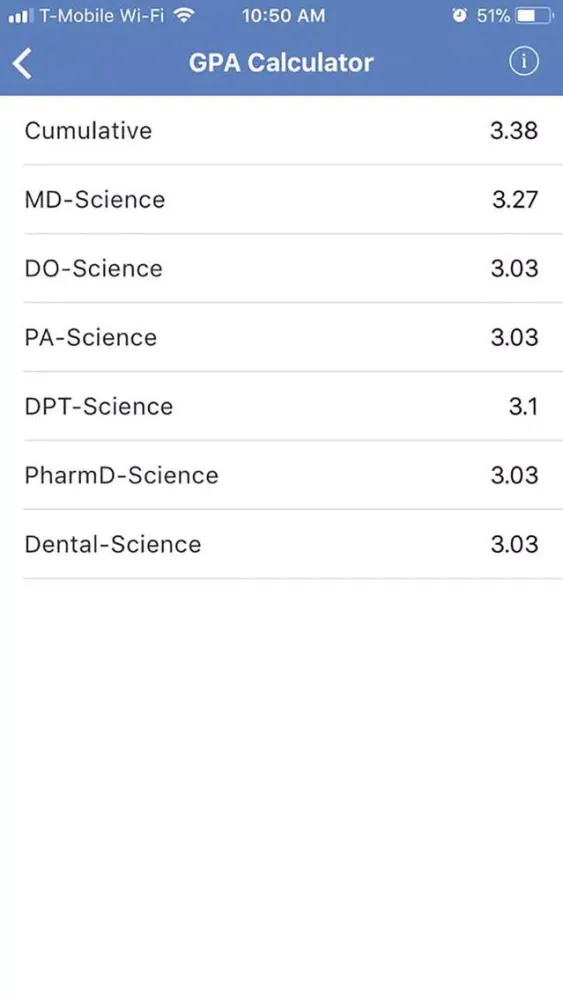Tap the 3.38 cumulative value
The width and height of the screenshot is (563, 1000).
[x=514, y=131]
